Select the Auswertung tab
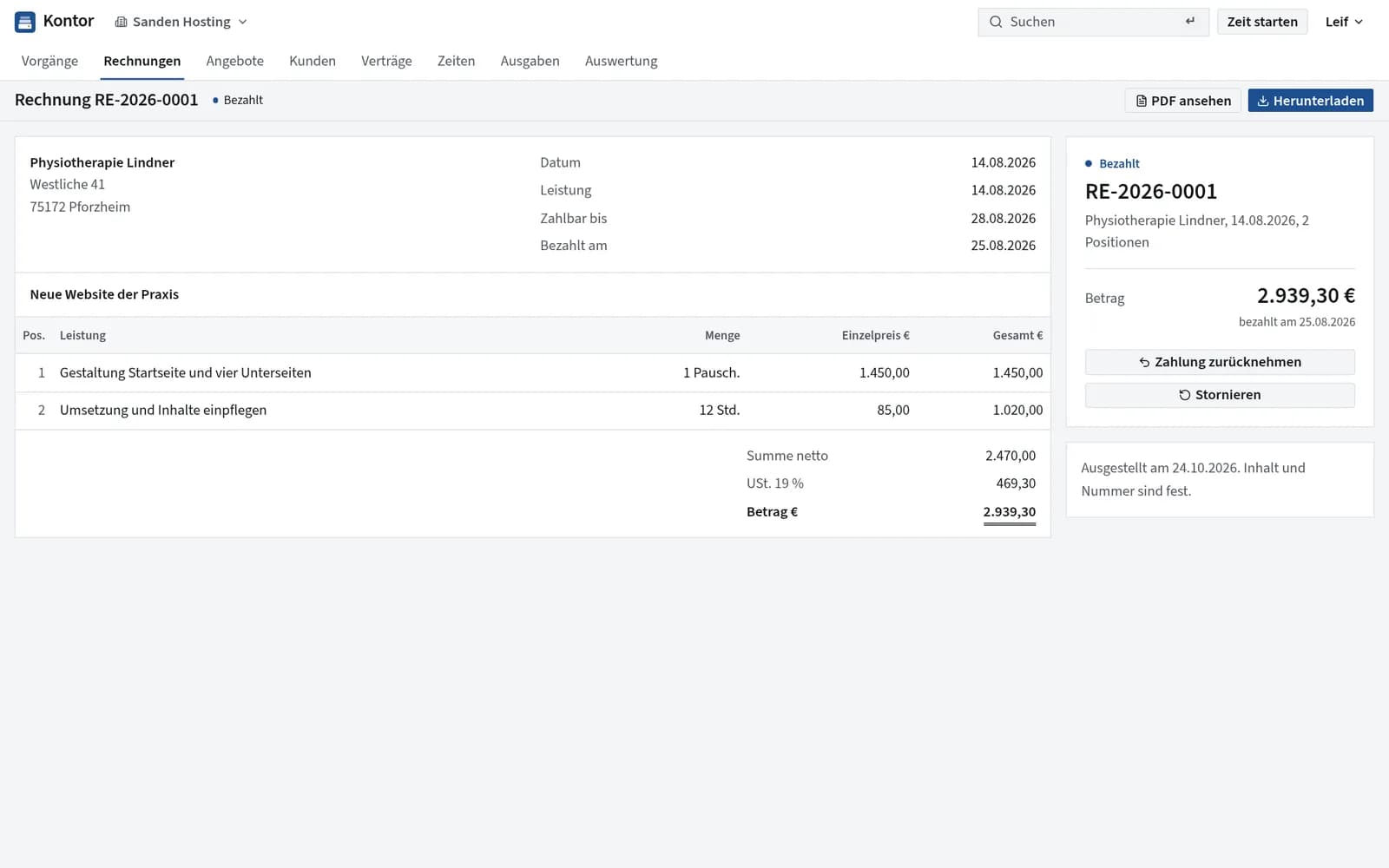Viewport: 1389px width, 868px height. point(621,61)
